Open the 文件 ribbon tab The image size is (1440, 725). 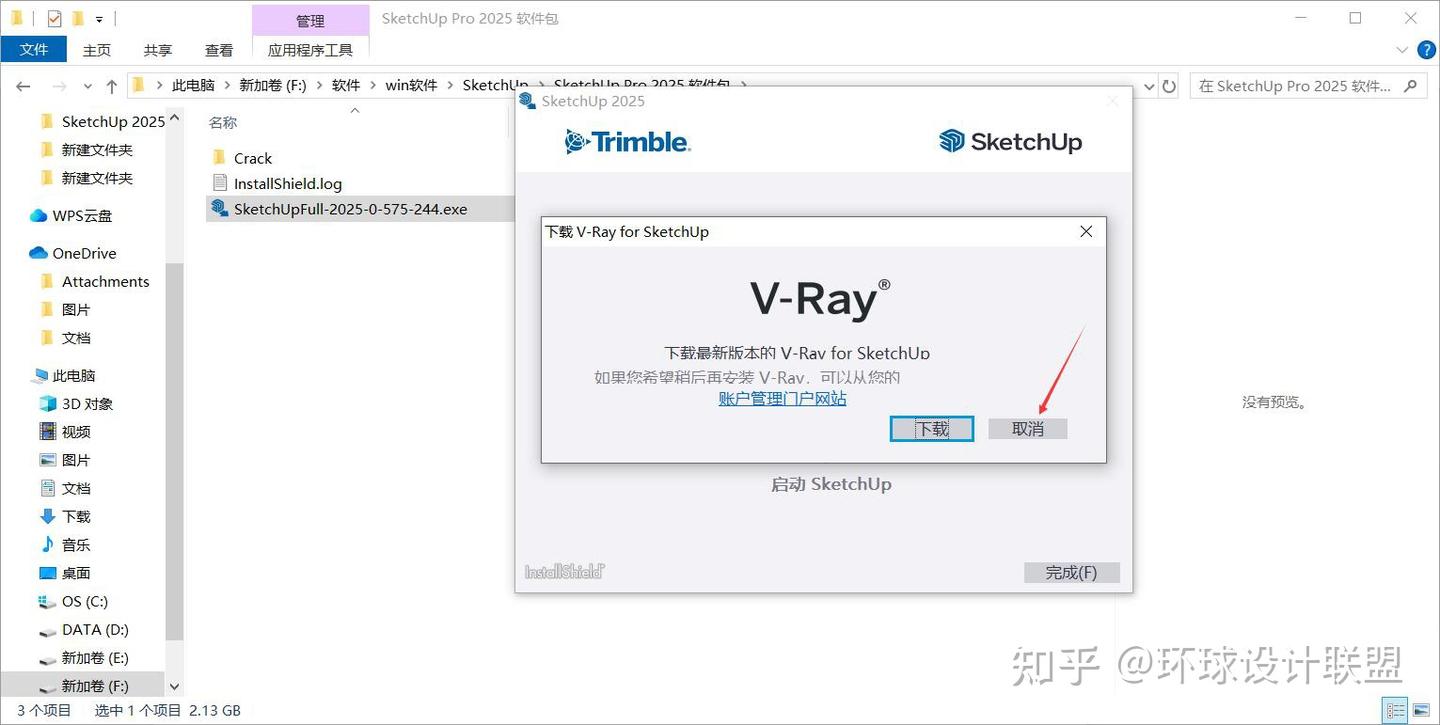pyautogui.click(x=34, y=49)
